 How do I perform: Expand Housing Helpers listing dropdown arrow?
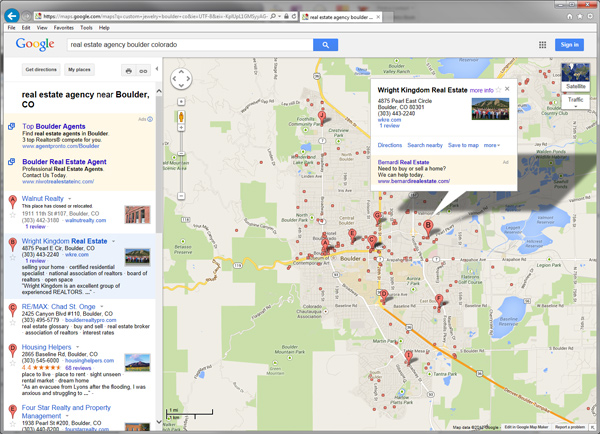coord(78,347)
